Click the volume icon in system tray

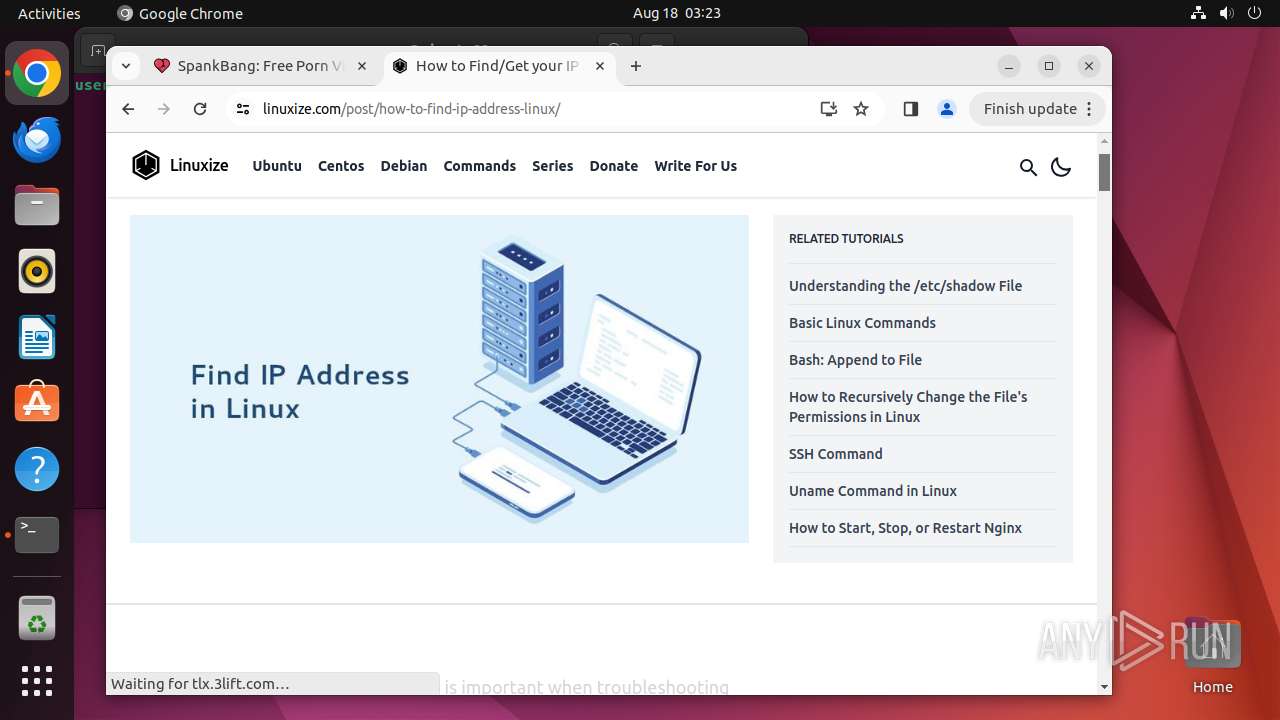[x=1226, y=13]
